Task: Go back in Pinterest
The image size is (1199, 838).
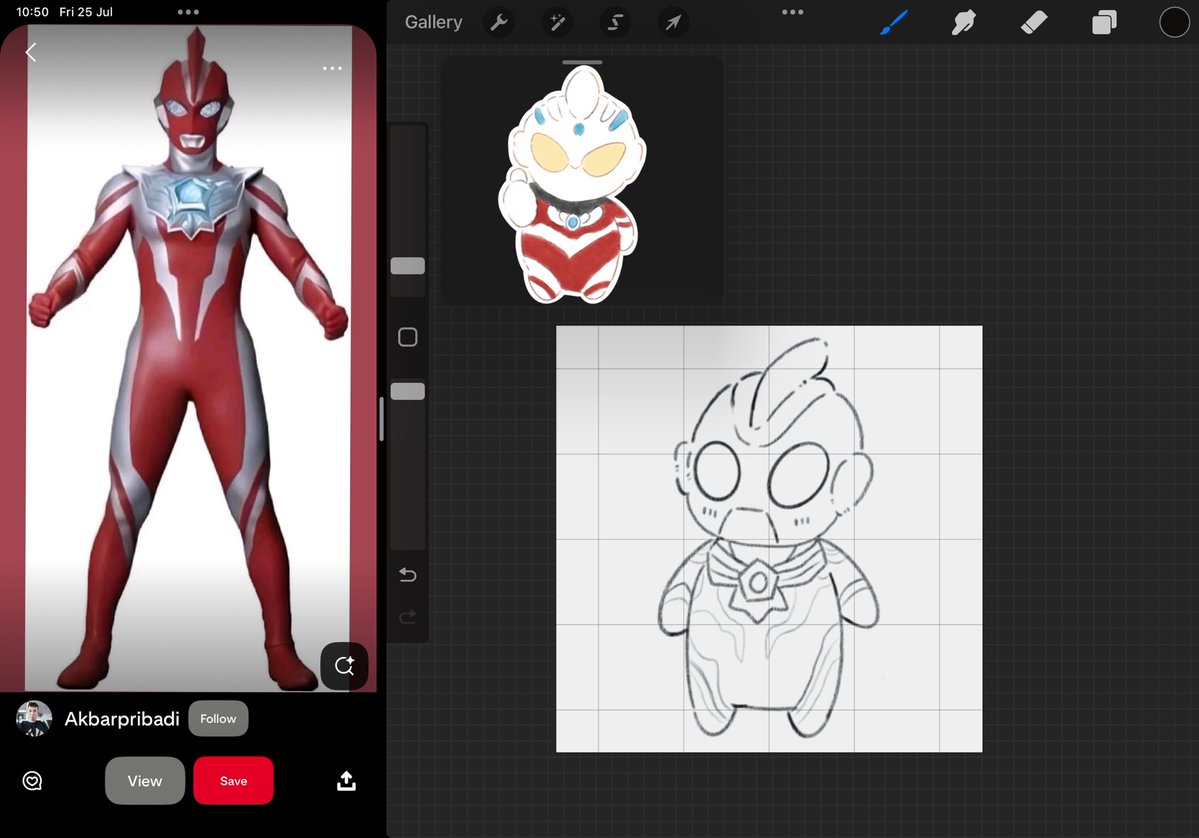Action: coord(31,52)
